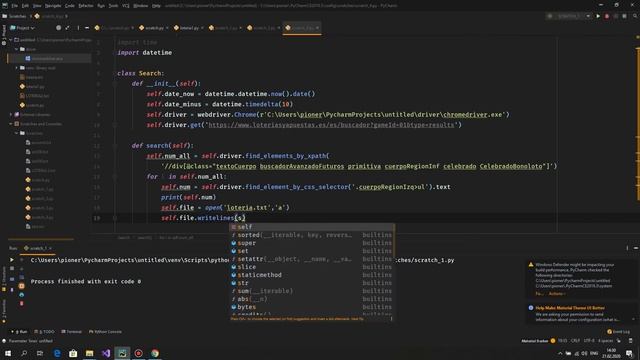This screenshot has height=360, width=640.
Task: Open the Run tool window button
Action: click(x=20, y=332)
